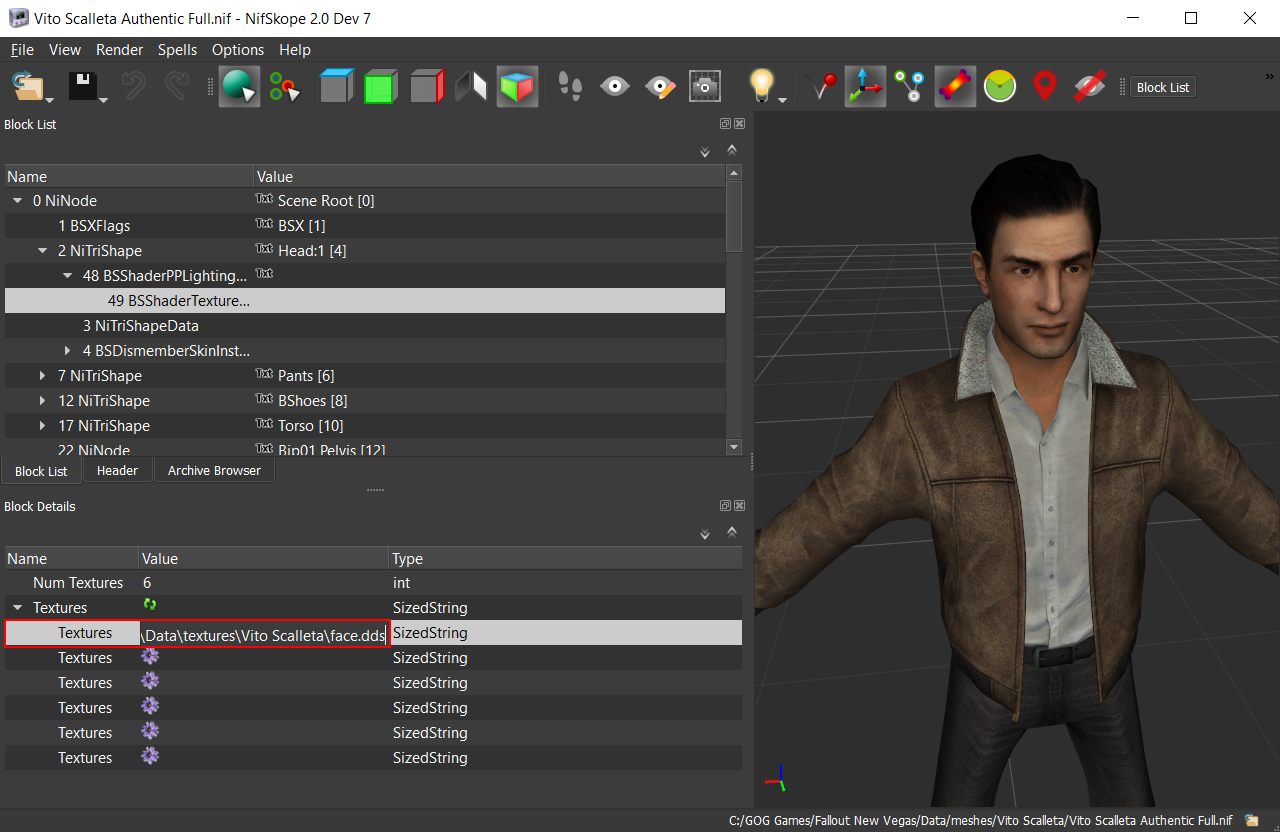Toggle the textured colorful strip icon
The width and height of the screenshot is (1280, 832).
(x=955, y=87)
